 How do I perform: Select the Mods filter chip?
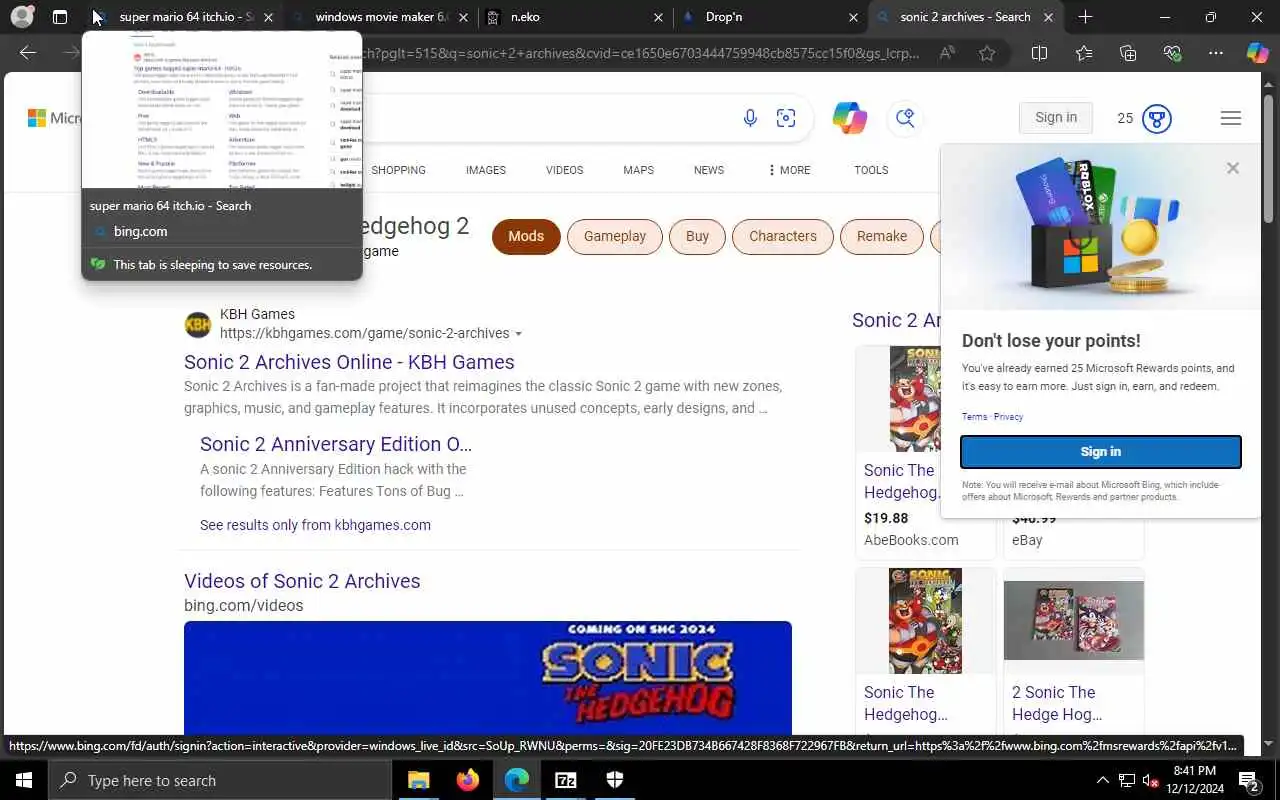(526, 236)
